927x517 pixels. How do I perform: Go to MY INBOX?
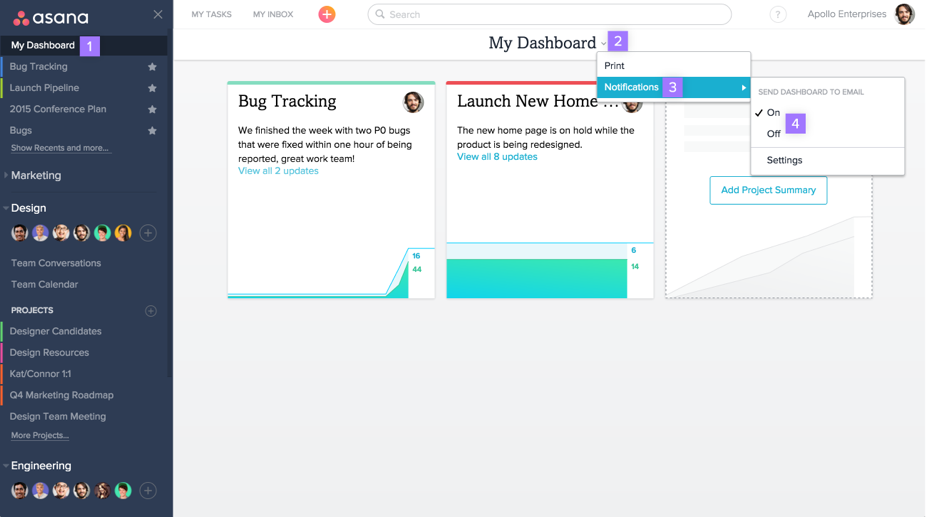coord(273,14)
